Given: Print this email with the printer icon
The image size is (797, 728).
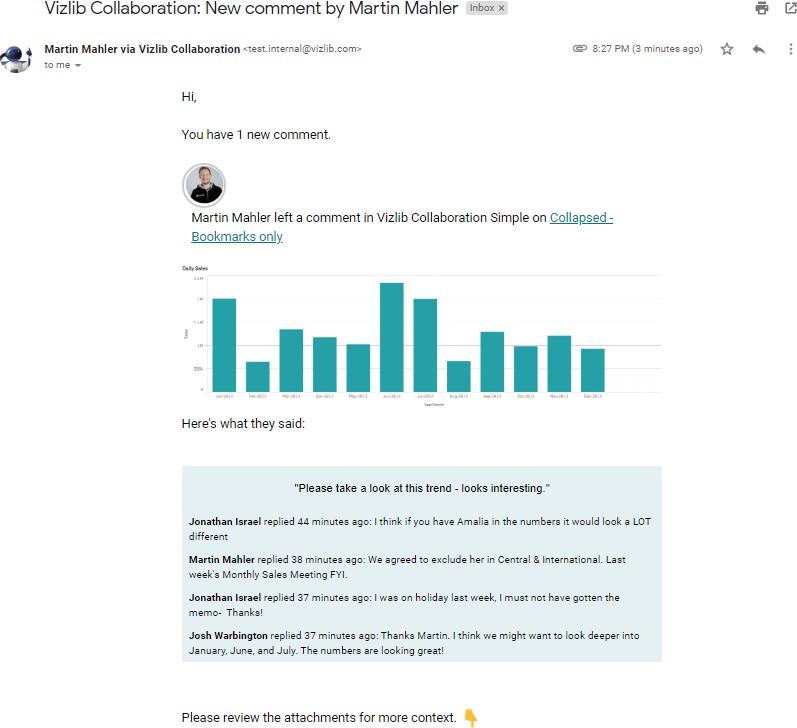Looking at the screenshot, I should point(761,8).
